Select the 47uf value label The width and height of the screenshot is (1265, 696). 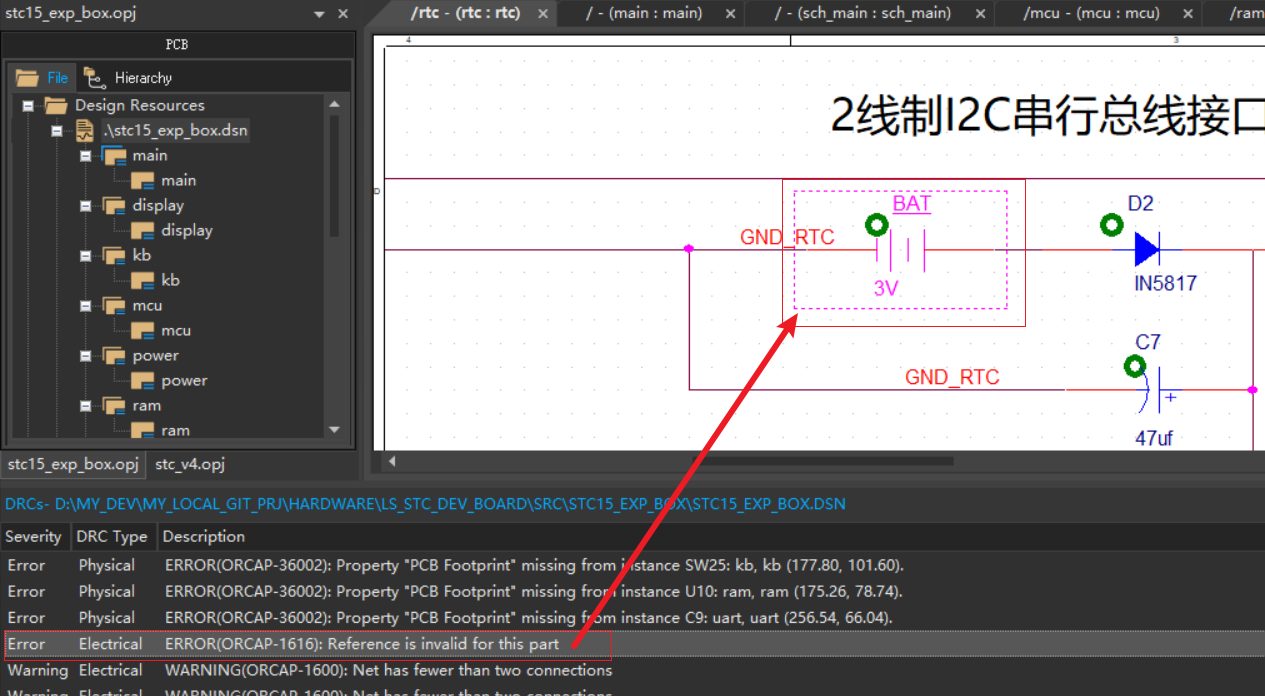coord(1153,438)
